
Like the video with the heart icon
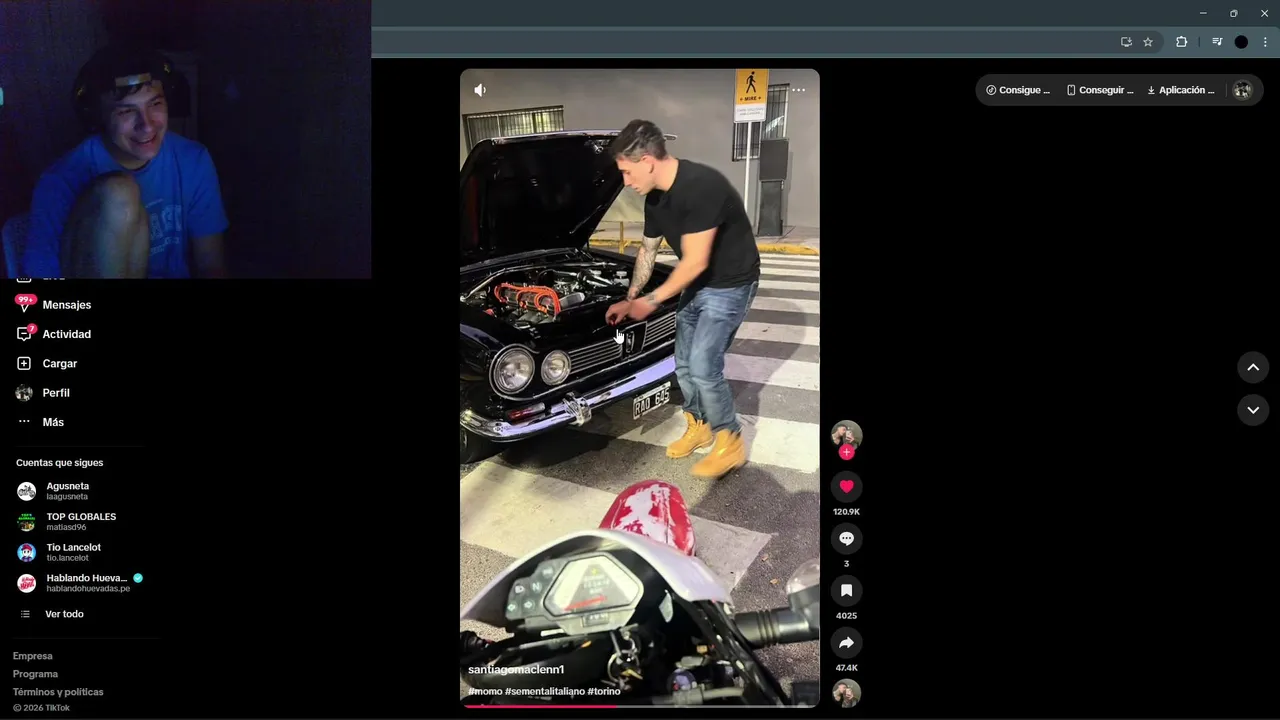(x=846, y=486)
